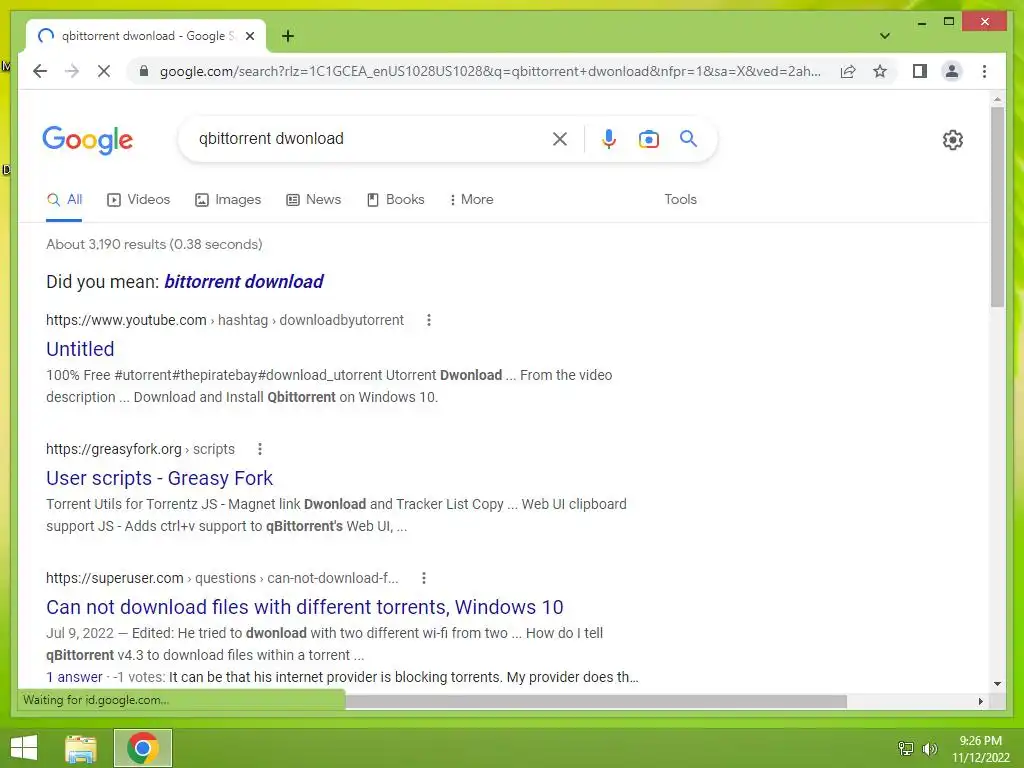1024x768 pixels.
Task: Share this page from address bar
Action: pos(848,71)
